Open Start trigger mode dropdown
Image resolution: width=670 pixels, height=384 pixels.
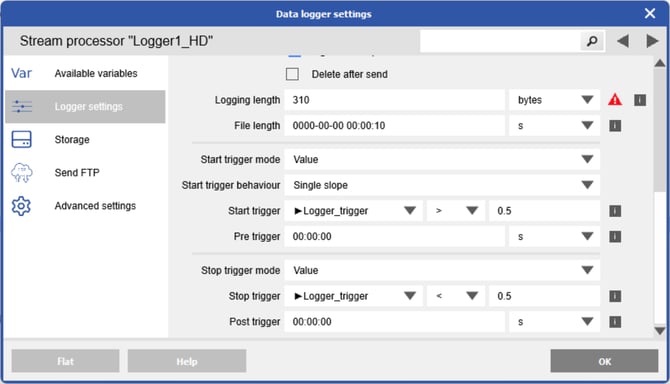pyautogui.click(x=442, y=159)
